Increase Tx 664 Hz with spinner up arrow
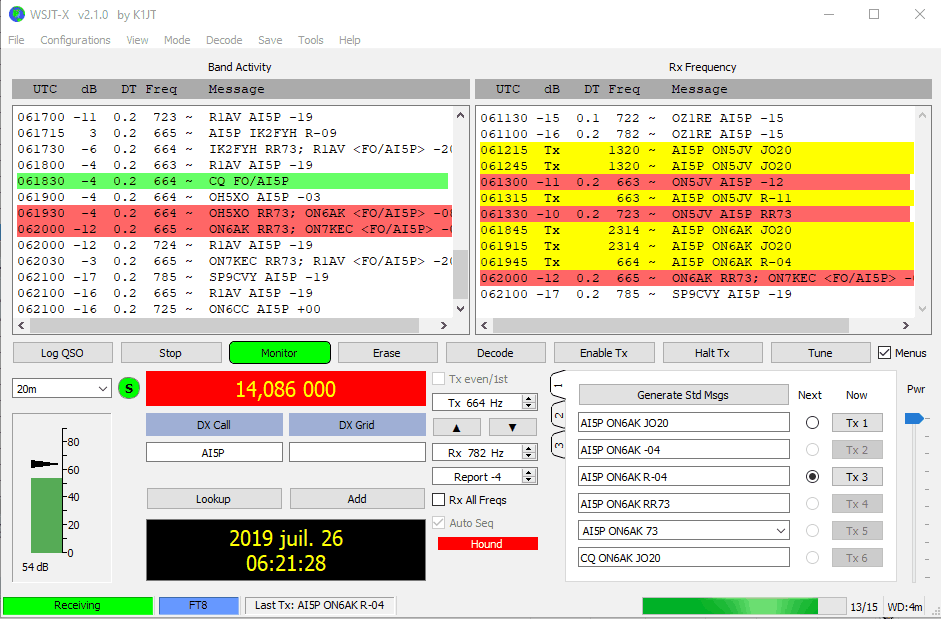Screen dimensions: 941x619 (529, 399)
